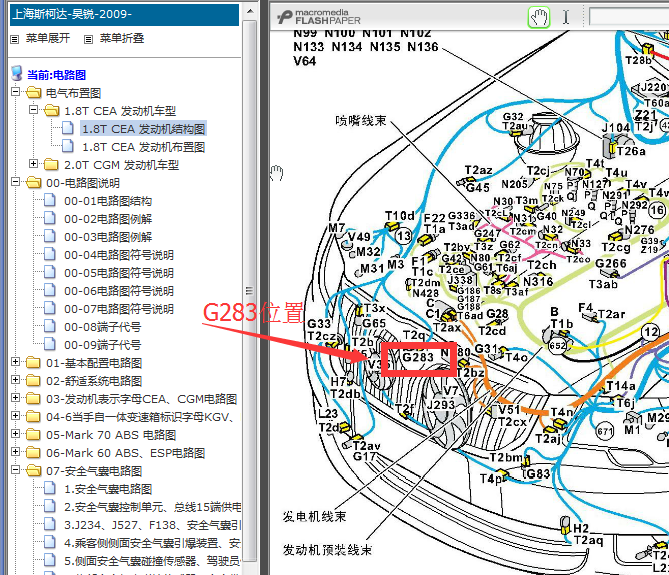Click the Macromedia FlashPaper logo
This screenshot has height=575, width=669.
tap(319, 17)
